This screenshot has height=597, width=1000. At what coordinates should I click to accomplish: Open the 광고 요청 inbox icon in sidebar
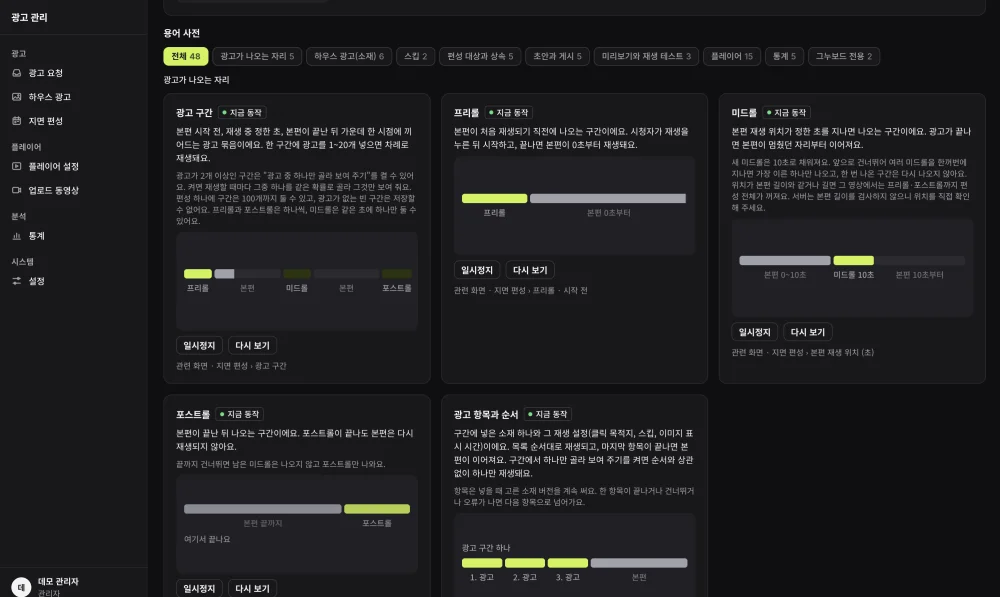tap(17, 73)
